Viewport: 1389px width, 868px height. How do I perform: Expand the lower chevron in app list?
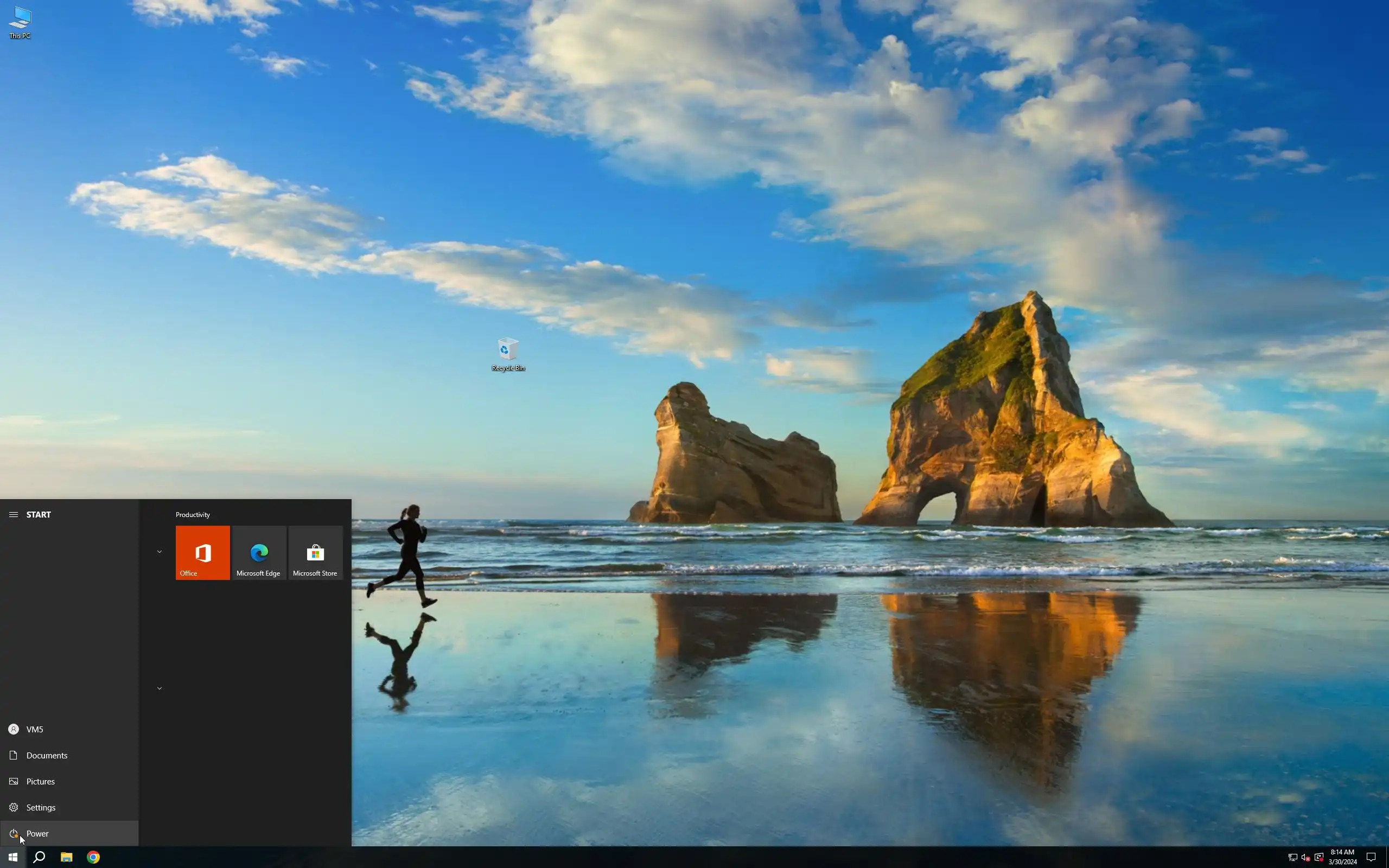pyautogui.click(x=160, y=688)
